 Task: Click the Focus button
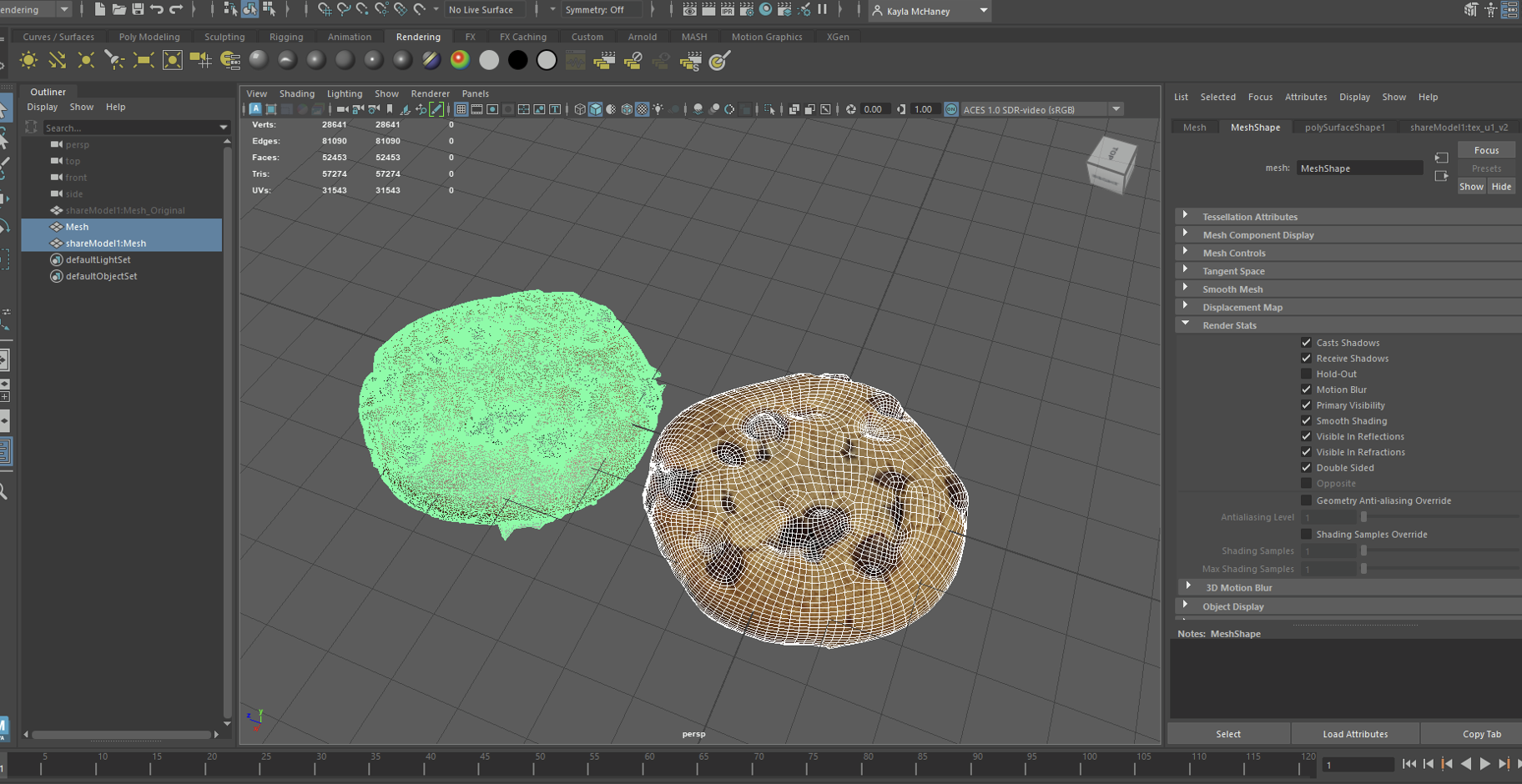[x=1486, y=150]
